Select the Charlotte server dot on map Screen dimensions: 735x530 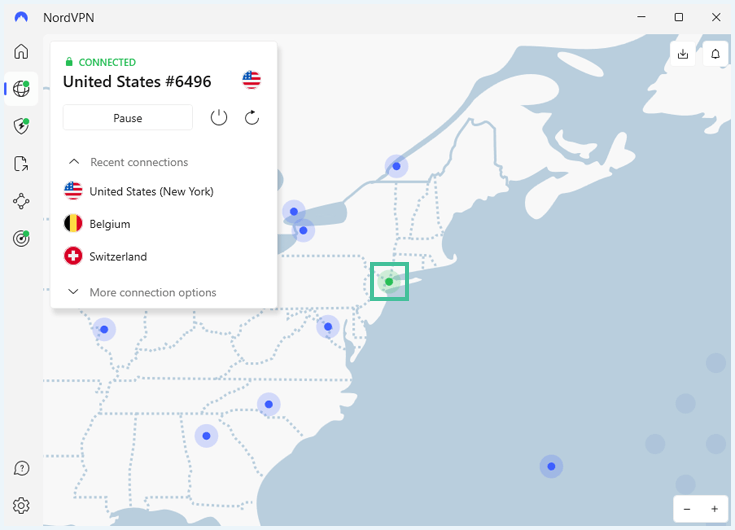coord(269,404)
